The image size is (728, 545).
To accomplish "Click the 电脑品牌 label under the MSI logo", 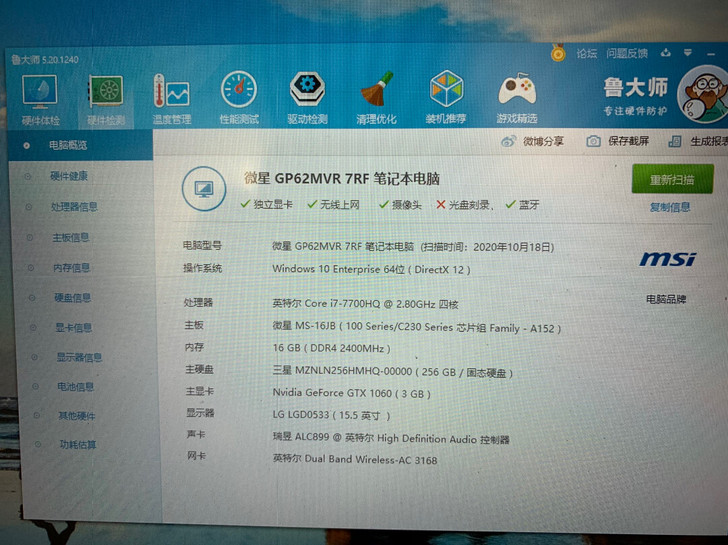I will click(x=666, y=299).
